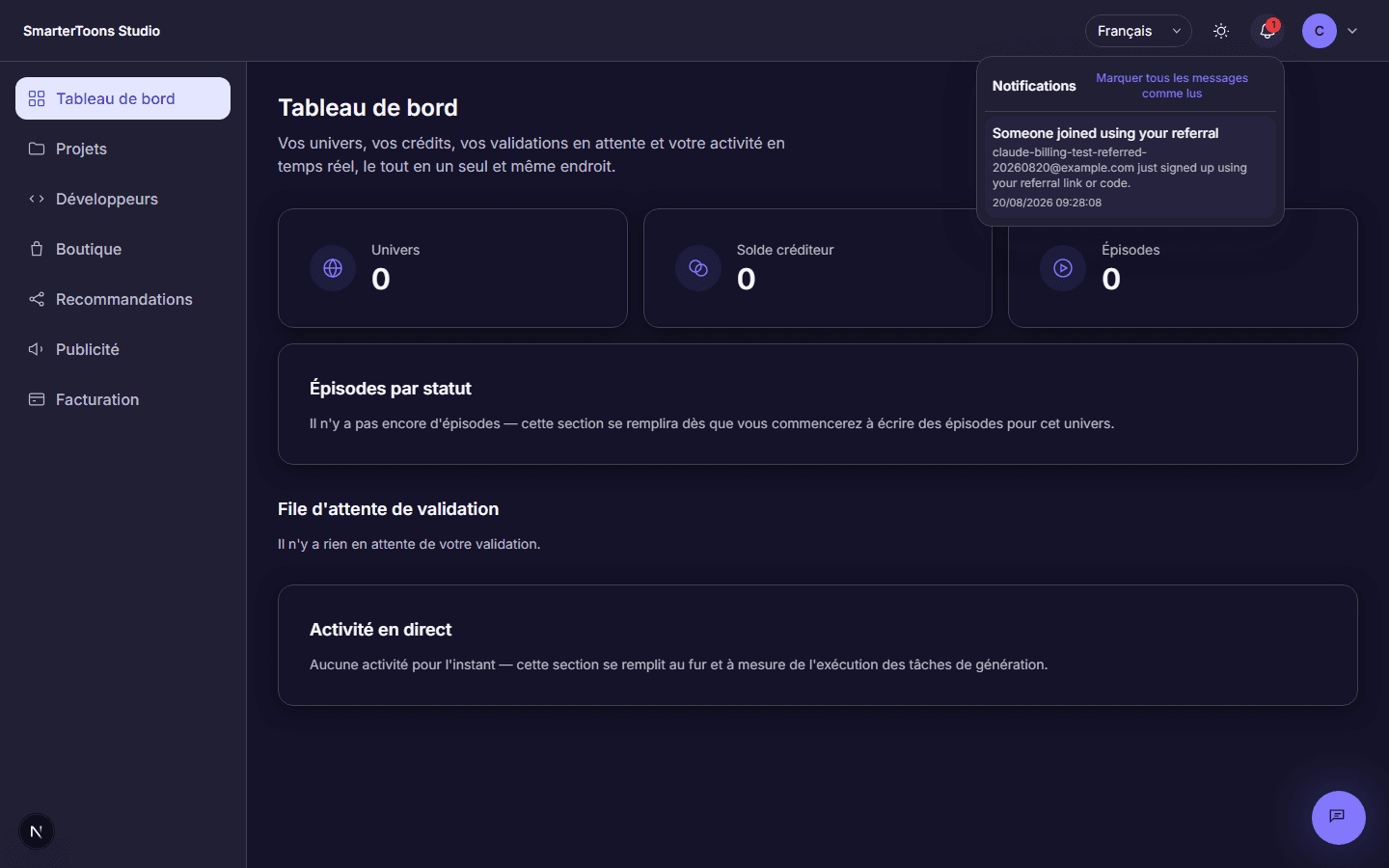Toggle the light/dark theme sun icon

click(1221, 31)
